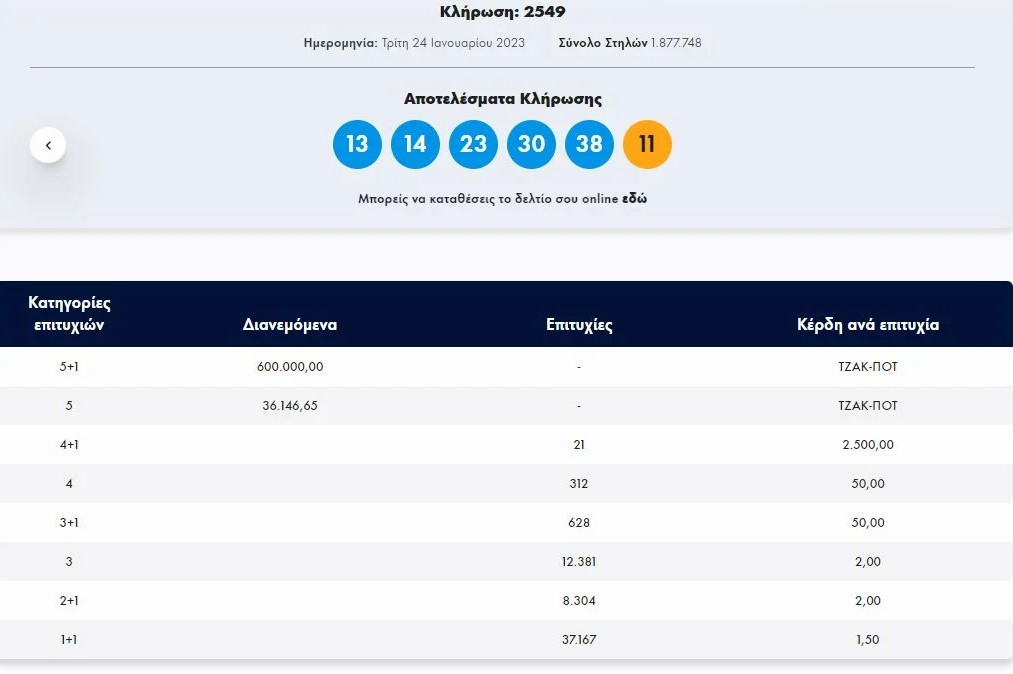Select the 1+1 category row label
The image size is (1013, 674).
(x=69, y=640)
